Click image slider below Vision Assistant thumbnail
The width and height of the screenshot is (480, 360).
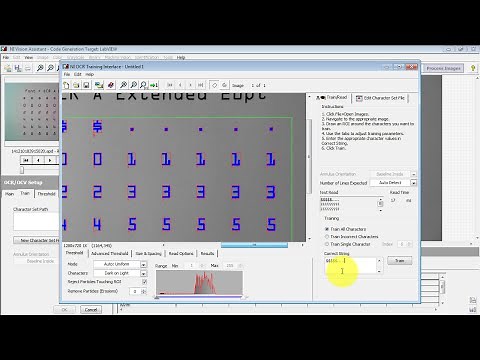tap(22, 170)
